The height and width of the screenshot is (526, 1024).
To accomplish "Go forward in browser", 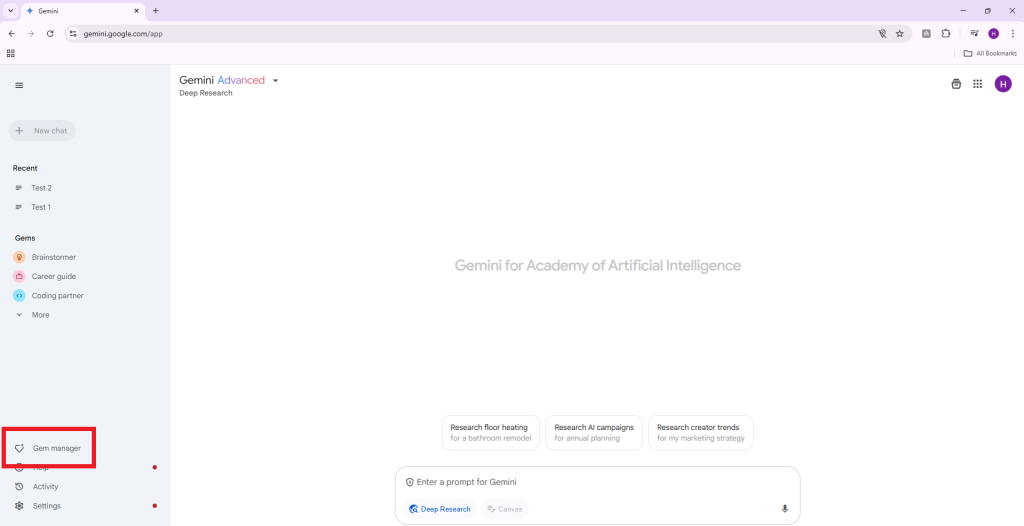I will pos(31,33).
